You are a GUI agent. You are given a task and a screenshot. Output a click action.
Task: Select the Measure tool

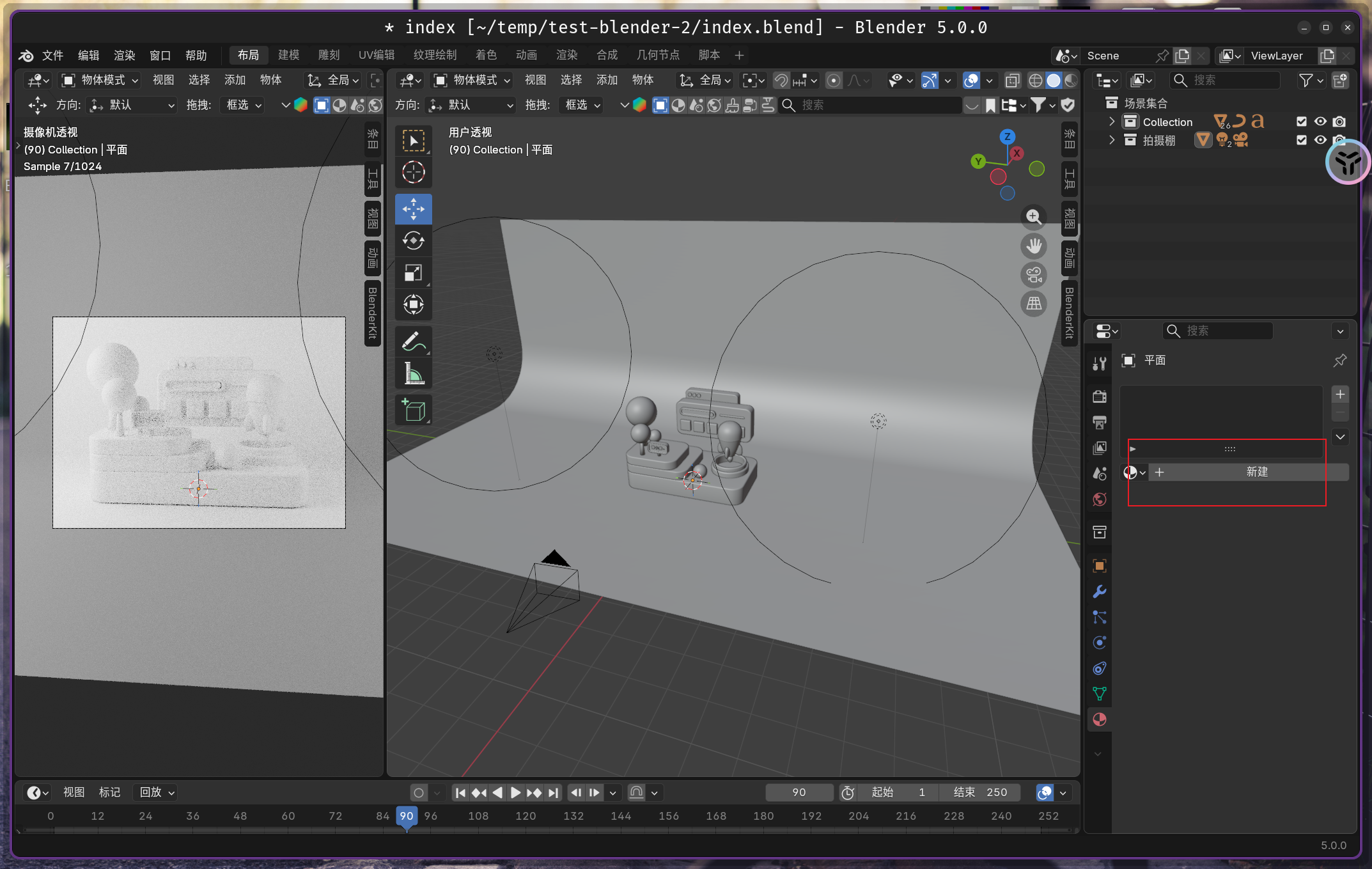click(x=413, y=373)
